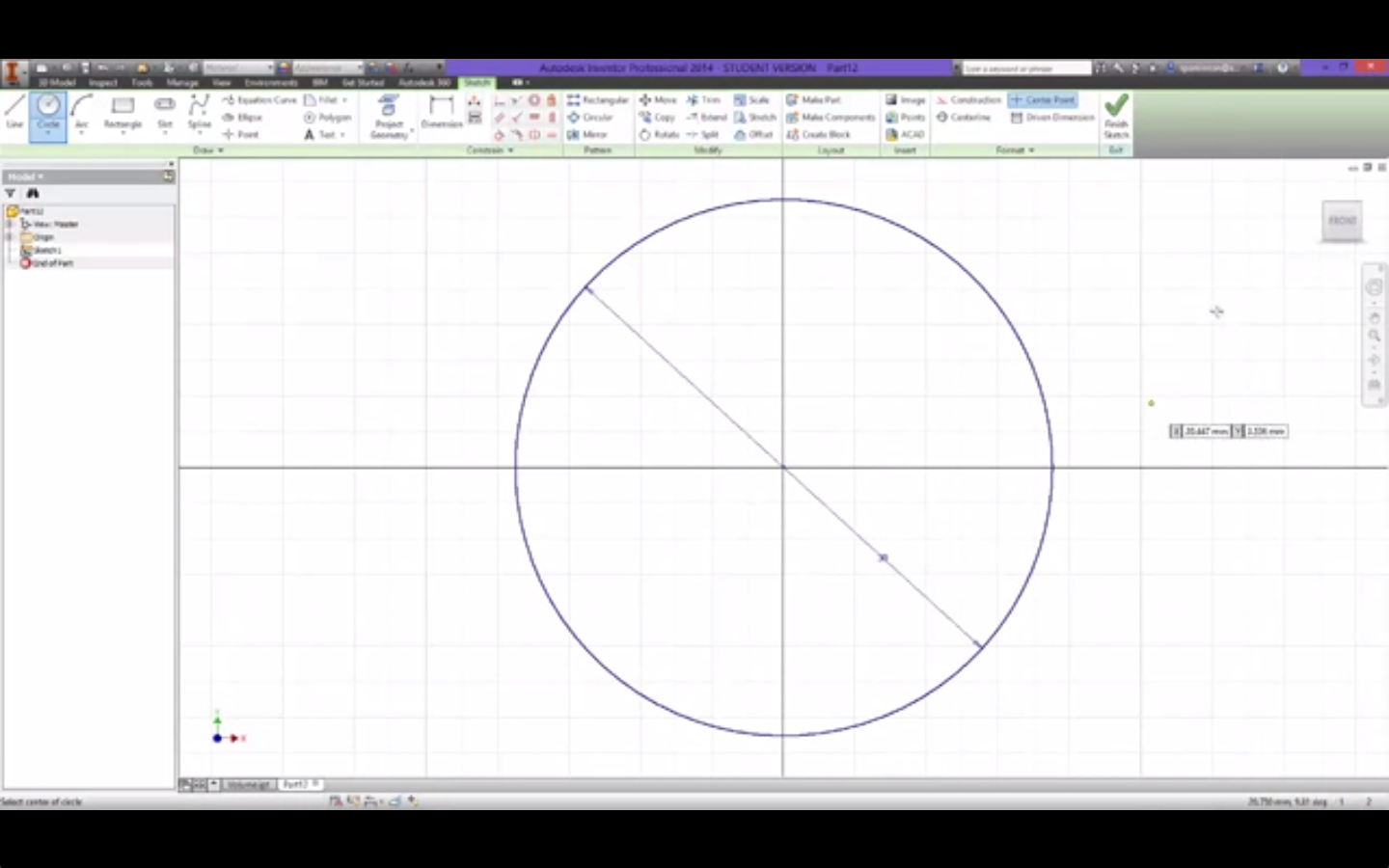
Task: Toggle Driven Dimension format
Action: pyautogui.click(x=1052, y=118)
